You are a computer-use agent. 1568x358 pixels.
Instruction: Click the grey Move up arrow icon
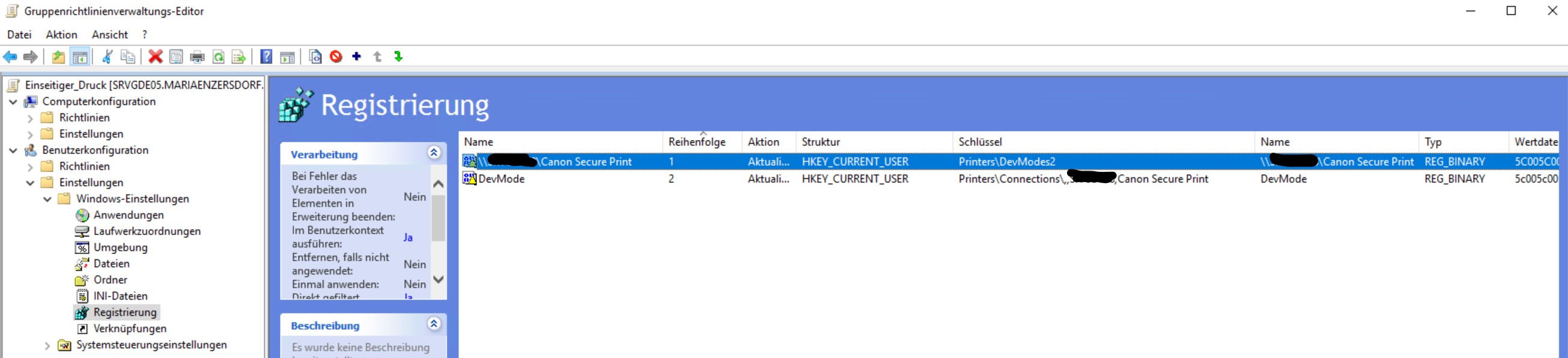point(377,56)
